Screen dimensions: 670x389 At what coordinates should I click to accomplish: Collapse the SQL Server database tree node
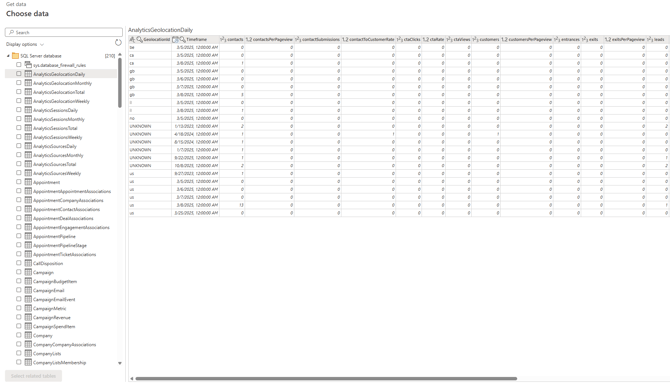point(8,56)
